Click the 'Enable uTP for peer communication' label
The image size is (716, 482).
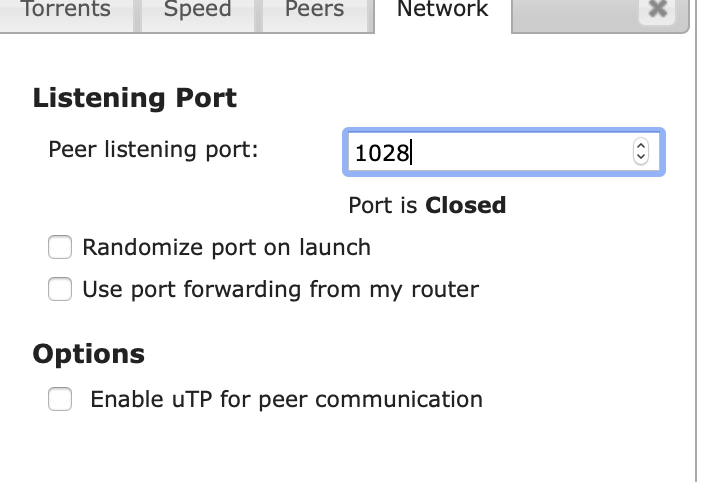tap(286, 400)
